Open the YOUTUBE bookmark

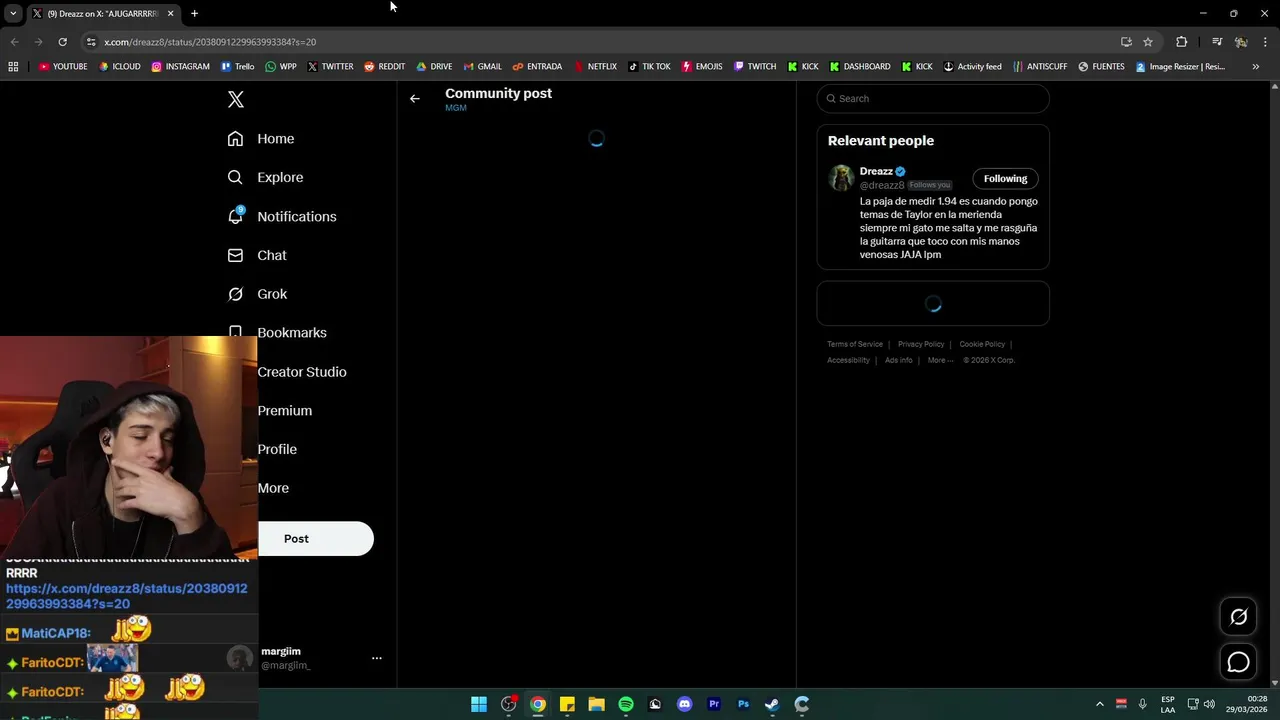tap(63, 67)
